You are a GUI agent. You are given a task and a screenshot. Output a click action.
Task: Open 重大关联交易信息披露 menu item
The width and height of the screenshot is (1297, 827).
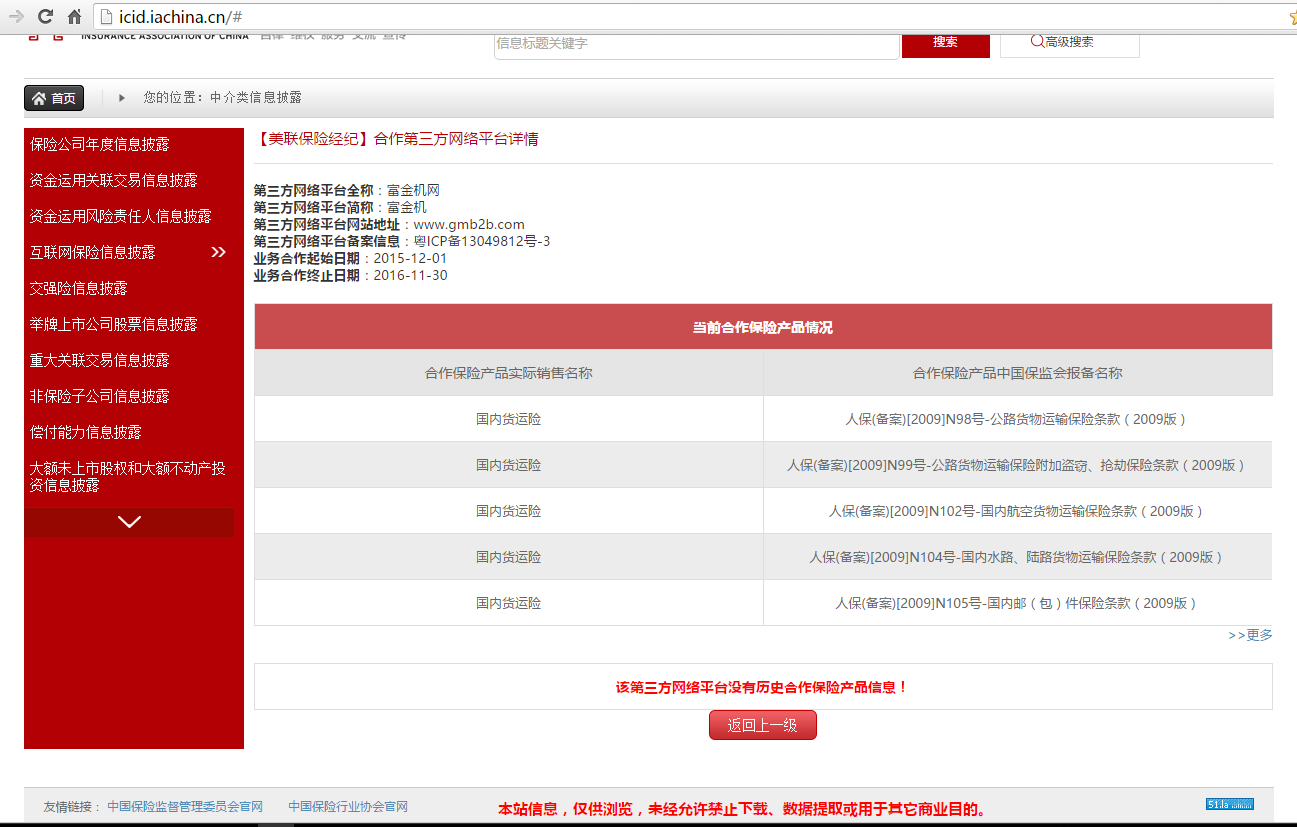click(100, 360)
